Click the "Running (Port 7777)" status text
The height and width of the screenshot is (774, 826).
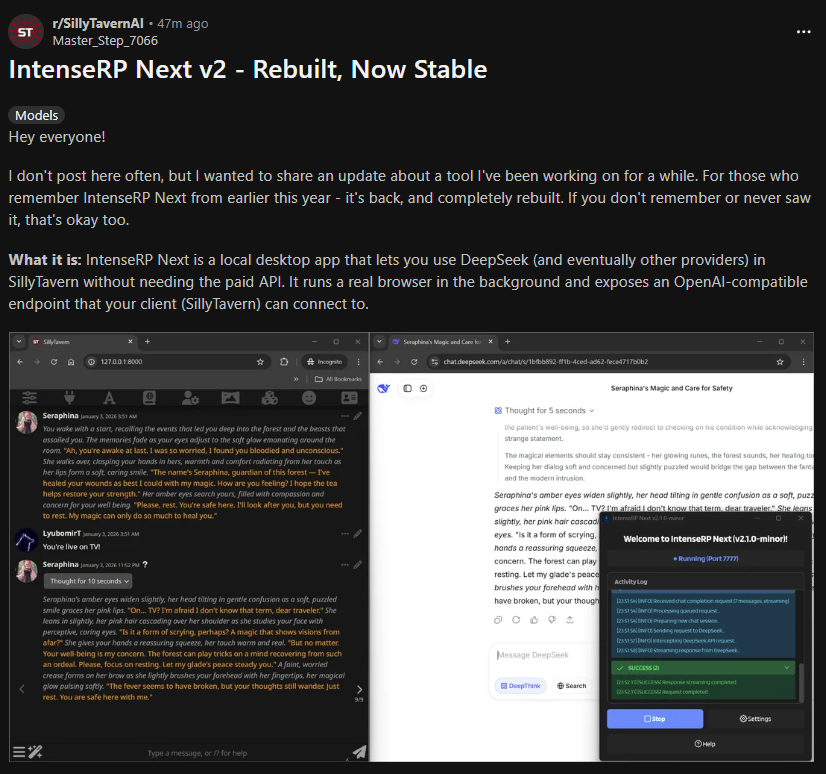(705, 559)
